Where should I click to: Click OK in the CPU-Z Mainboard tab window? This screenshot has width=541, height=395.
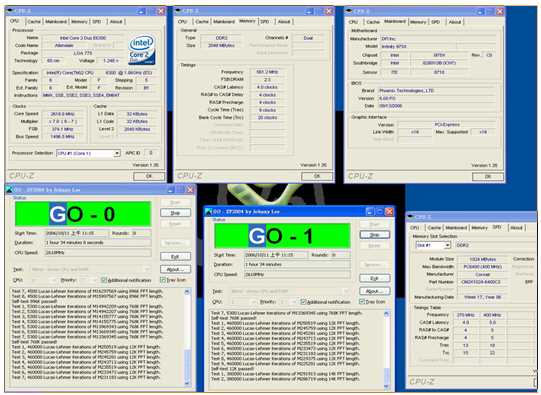(488, 176)
